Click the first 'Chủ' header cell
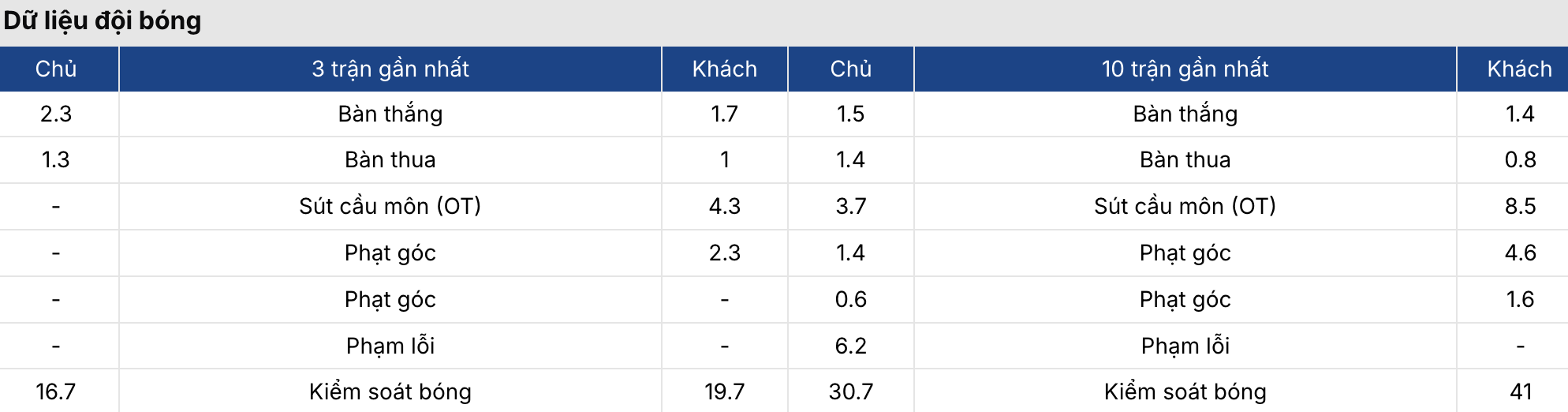The image size is (1568, 412). point(56,69)
